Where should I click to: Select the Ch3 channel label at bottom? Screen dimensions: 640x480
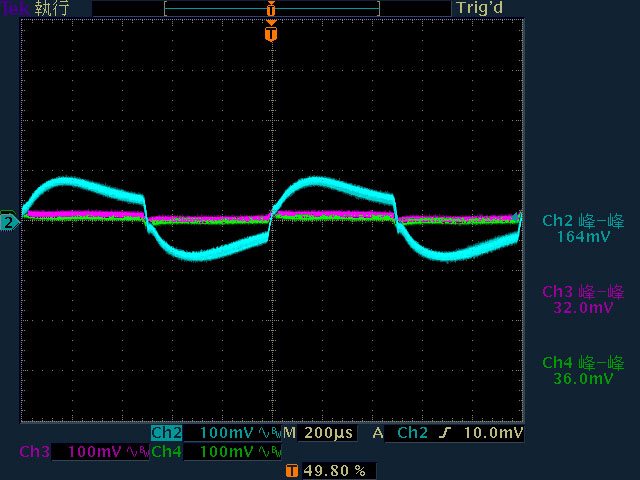pyautogui.click(x=34, y=452)
